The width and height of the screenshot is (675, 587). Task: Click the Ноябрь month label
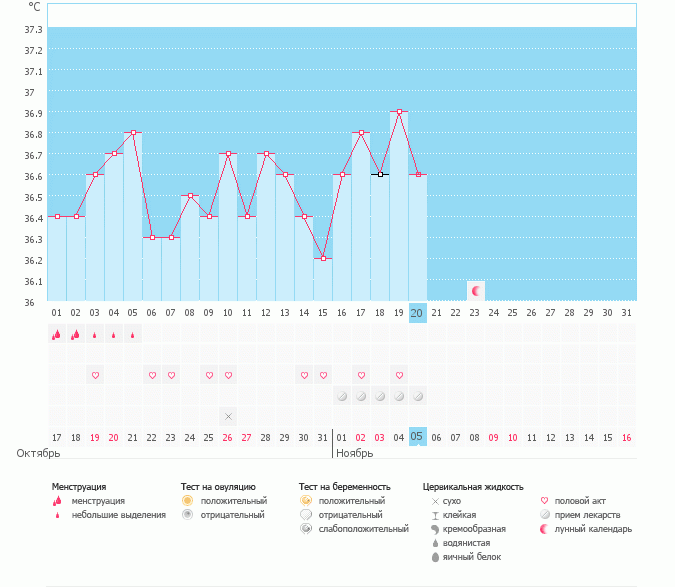pos(354,453)
